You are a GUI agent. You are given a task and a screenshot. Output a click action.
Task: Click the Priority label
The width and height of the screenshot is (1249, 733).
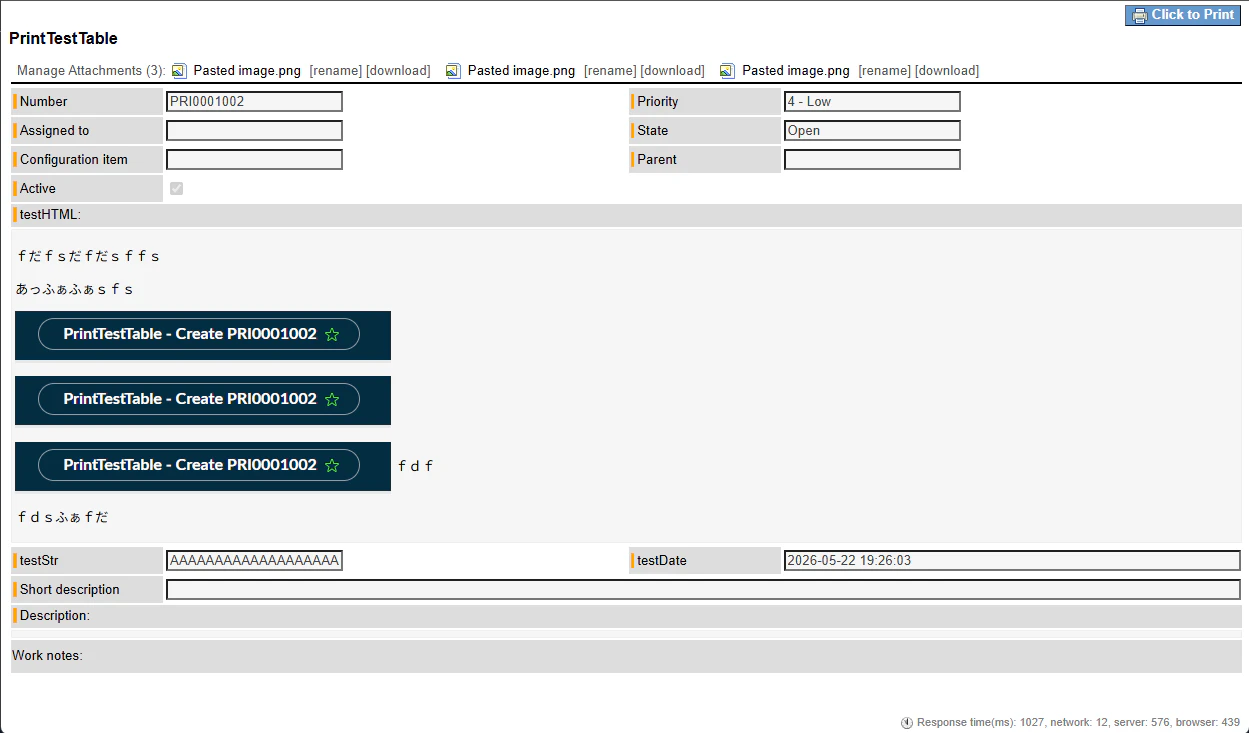tap(658, 101)
